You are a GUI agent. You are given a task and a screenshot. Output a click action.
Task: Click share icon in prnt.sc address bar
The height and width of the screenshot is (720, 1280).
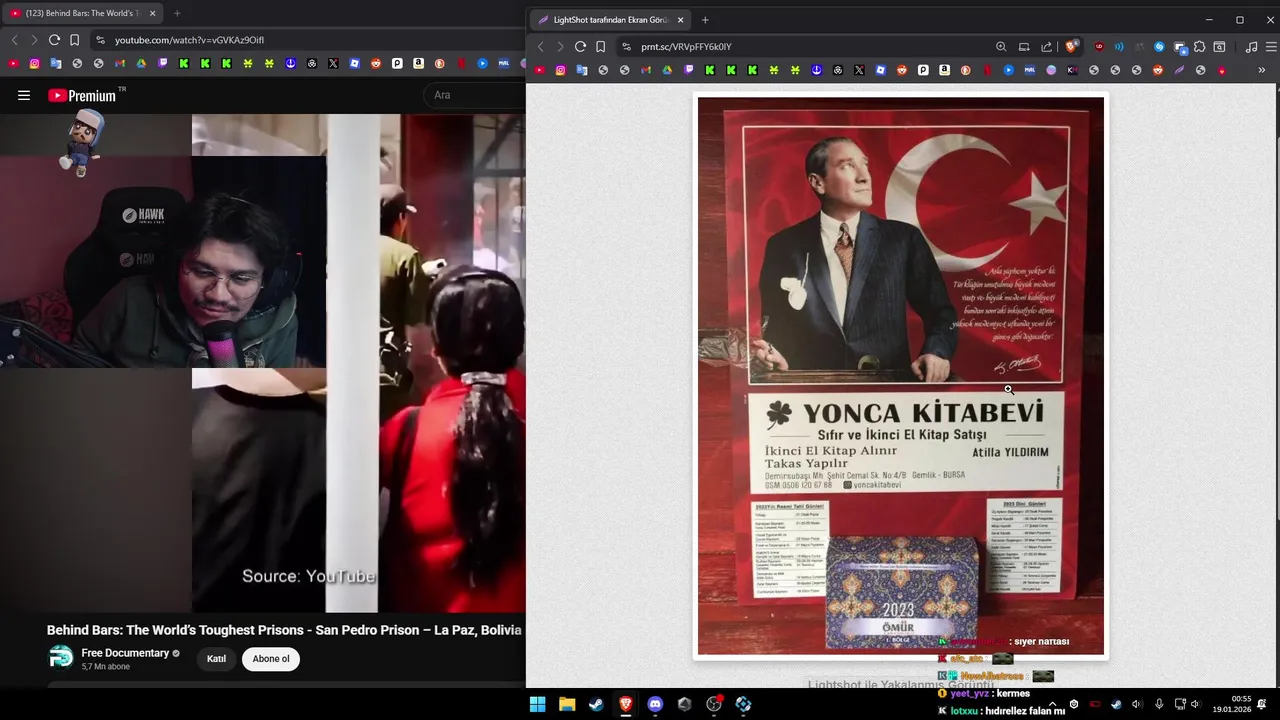(x=1046, y=46)
